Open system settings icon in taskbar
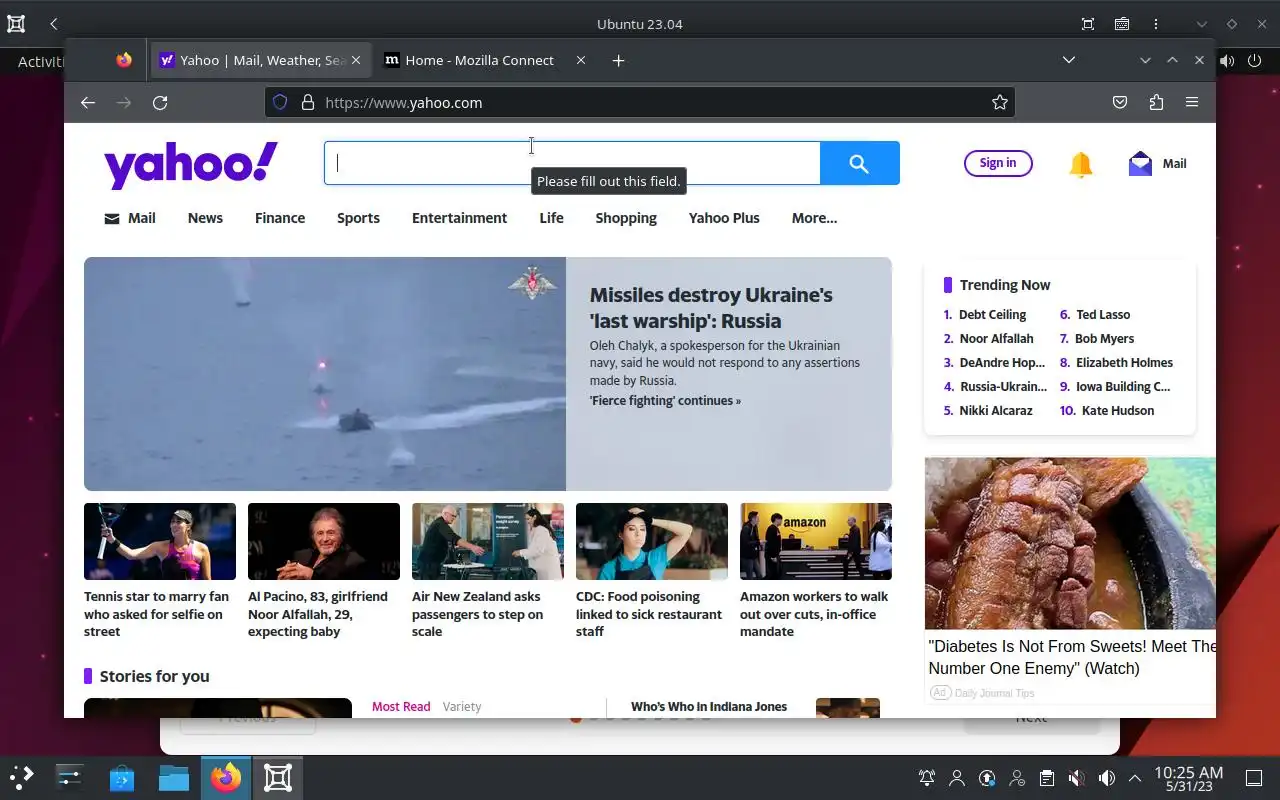1280x800 pixels. tap(70, 777)
